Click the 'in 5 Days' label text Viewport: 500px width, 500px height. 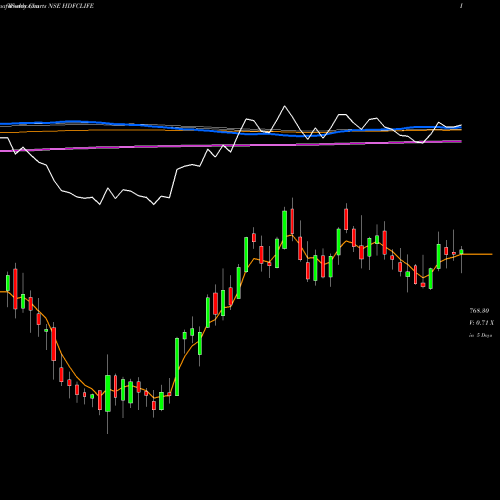[481, 335]
